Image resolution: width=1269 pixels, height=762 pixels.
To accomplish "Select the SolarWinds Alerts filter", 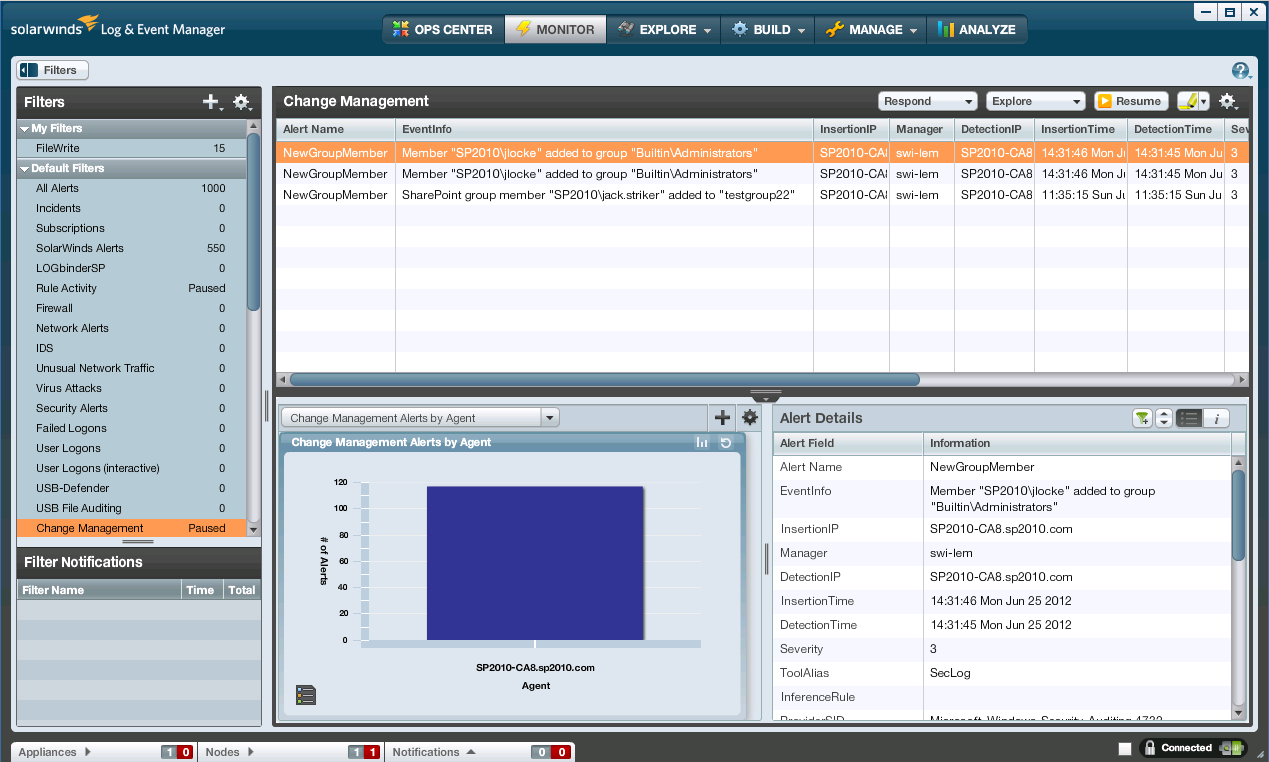I will pyautogui.click(x=131, y=248).
